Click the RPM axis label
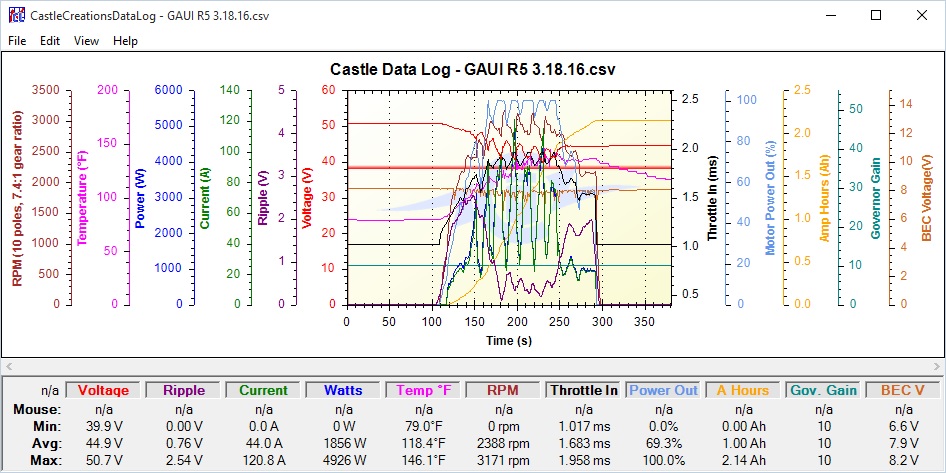 [x=17, y=198]
